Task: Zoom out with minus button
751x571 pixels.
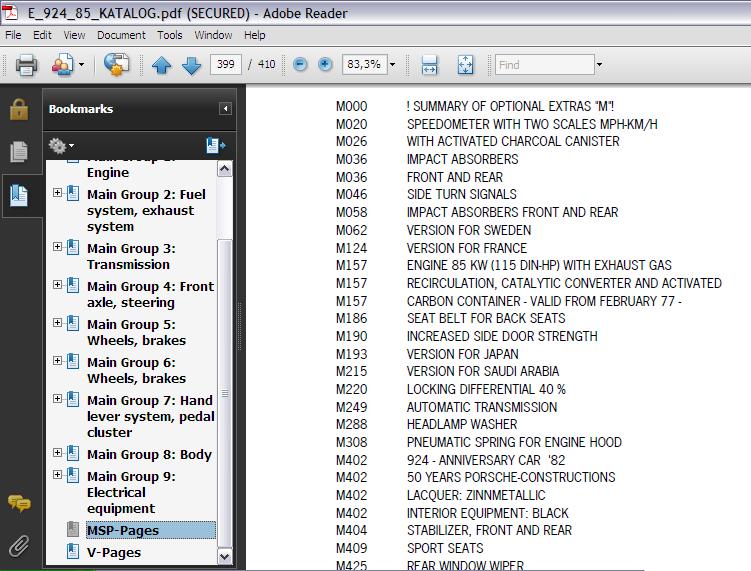Action: pos(300,64)
